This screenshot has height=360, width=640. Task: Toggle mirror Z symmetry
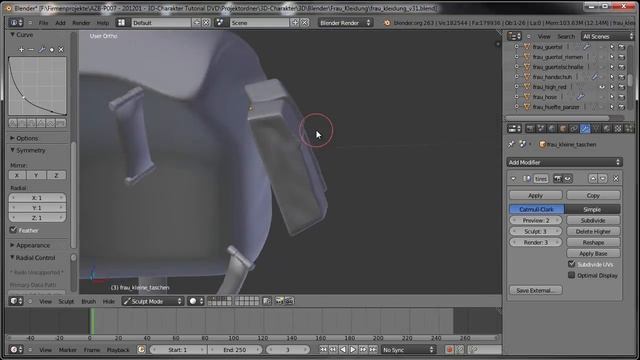click(56, 175)
